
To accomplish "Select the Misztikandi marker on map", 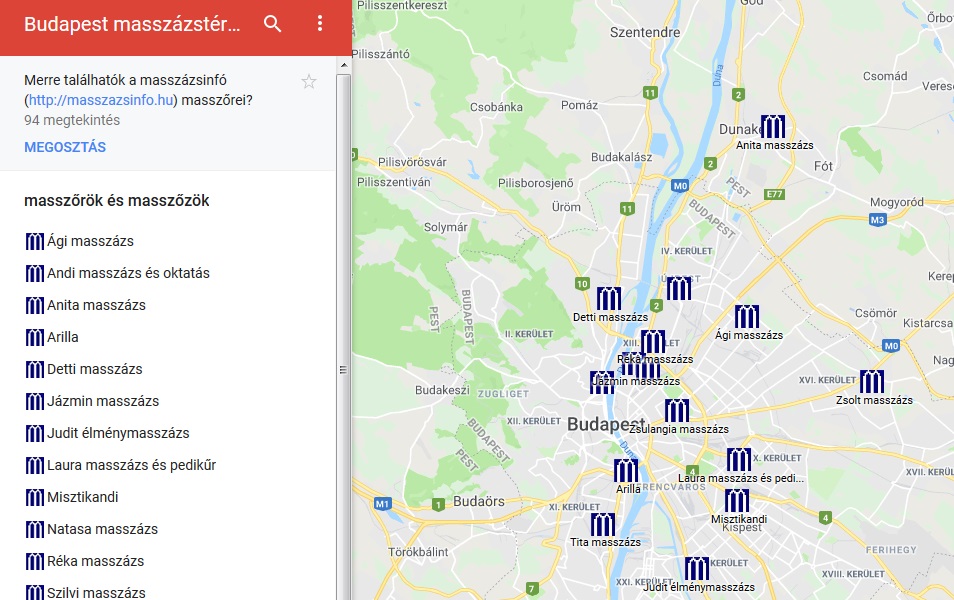I will pyautogui.click(x=737, y=501).
